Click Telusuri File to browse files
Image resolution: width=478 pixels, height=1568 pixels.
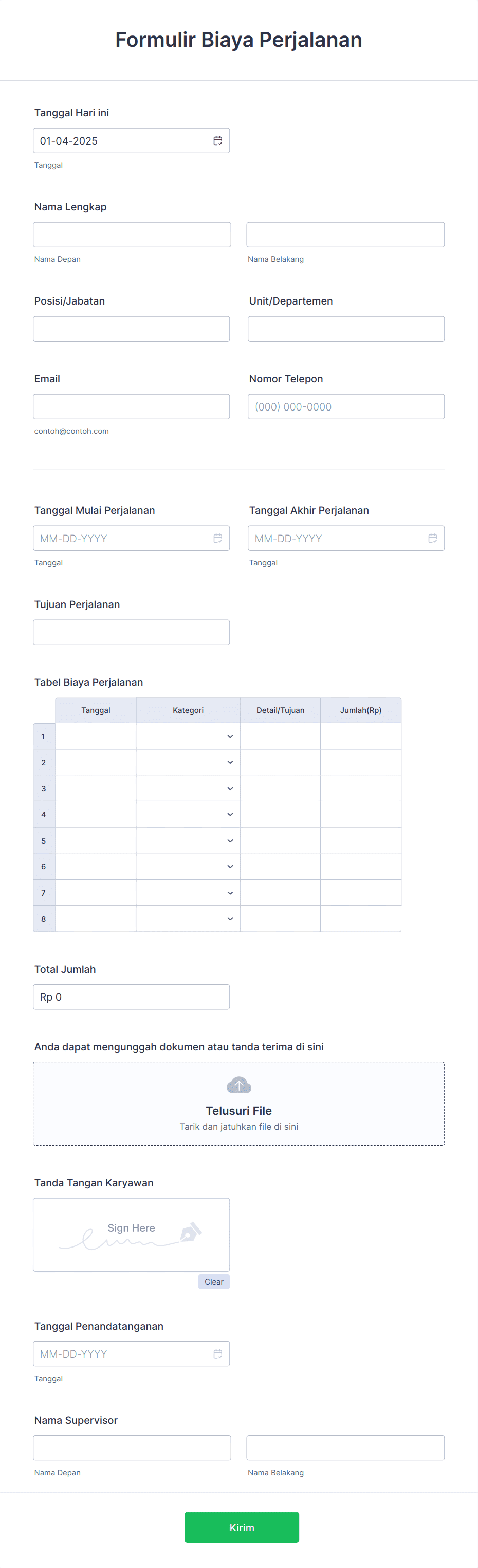[239, 1110]
